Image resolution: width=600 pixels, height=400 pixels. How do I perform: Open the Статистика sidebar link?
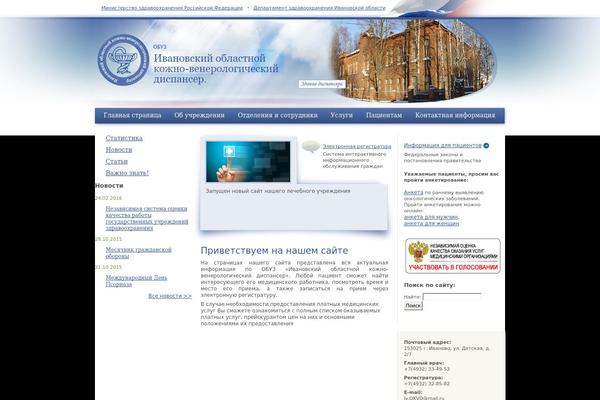[x=124, y=138]
